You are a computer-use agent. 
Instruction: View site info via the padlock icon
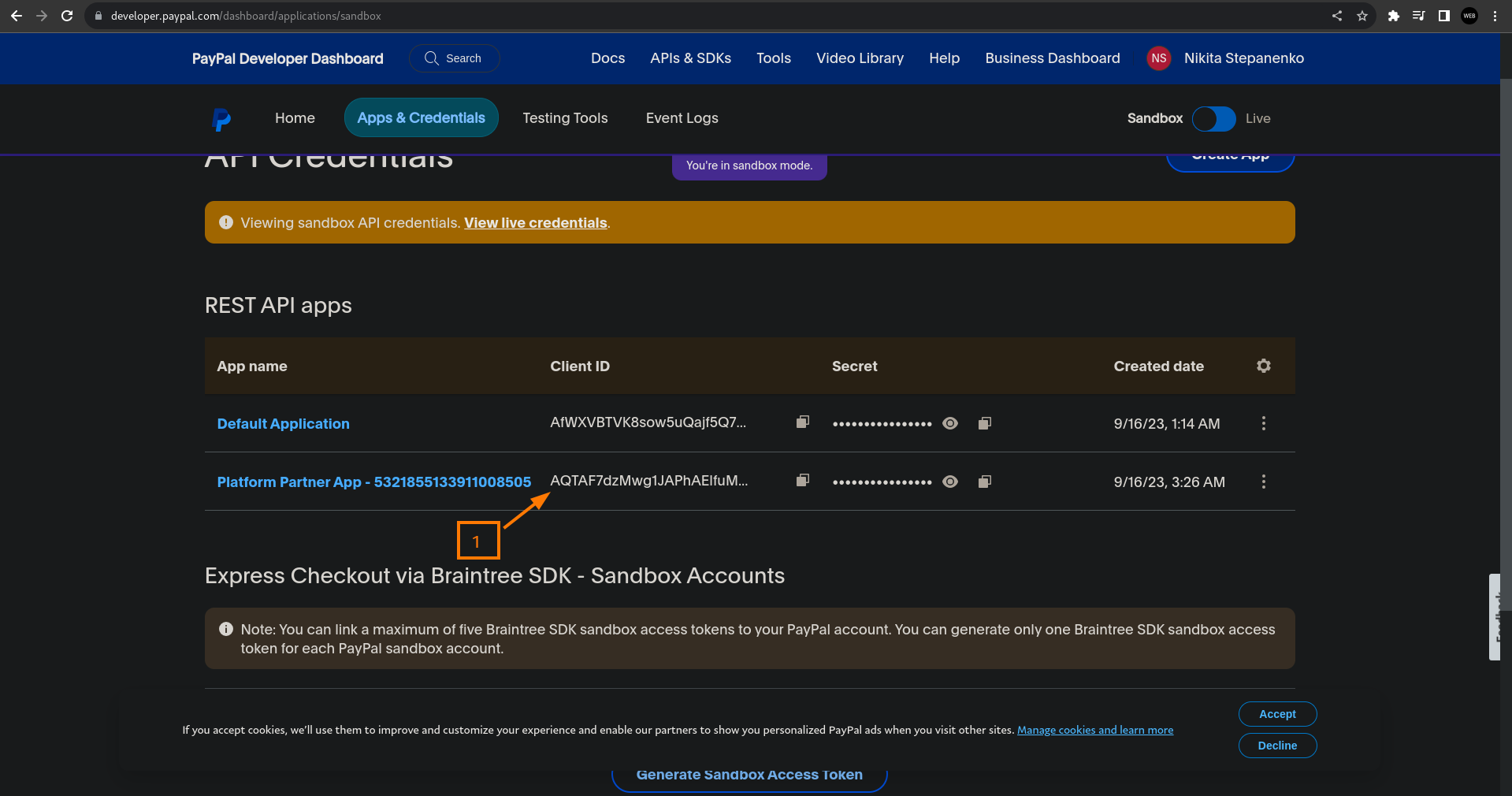98,16
